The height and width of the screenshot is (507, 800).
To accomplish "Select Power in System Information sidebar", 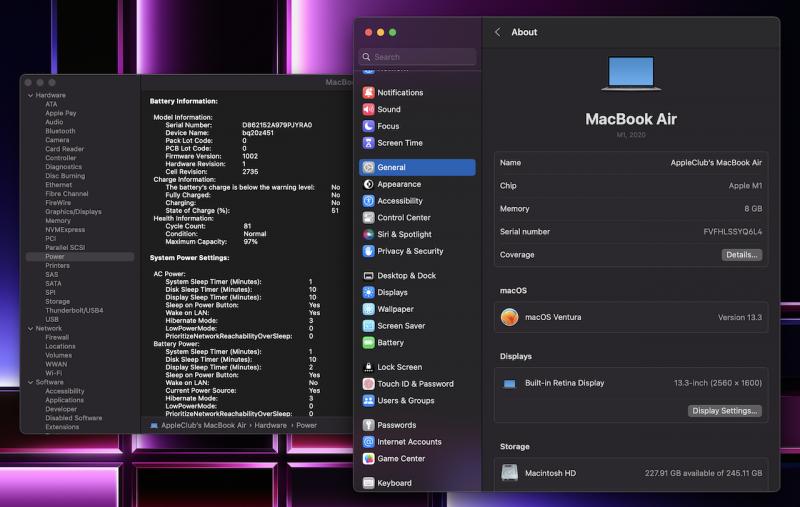I will 80,257.
